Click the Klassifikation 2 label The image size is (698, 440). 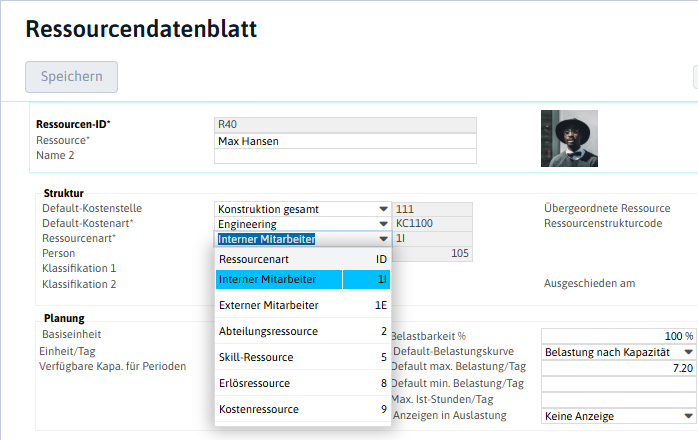[79, 284]
